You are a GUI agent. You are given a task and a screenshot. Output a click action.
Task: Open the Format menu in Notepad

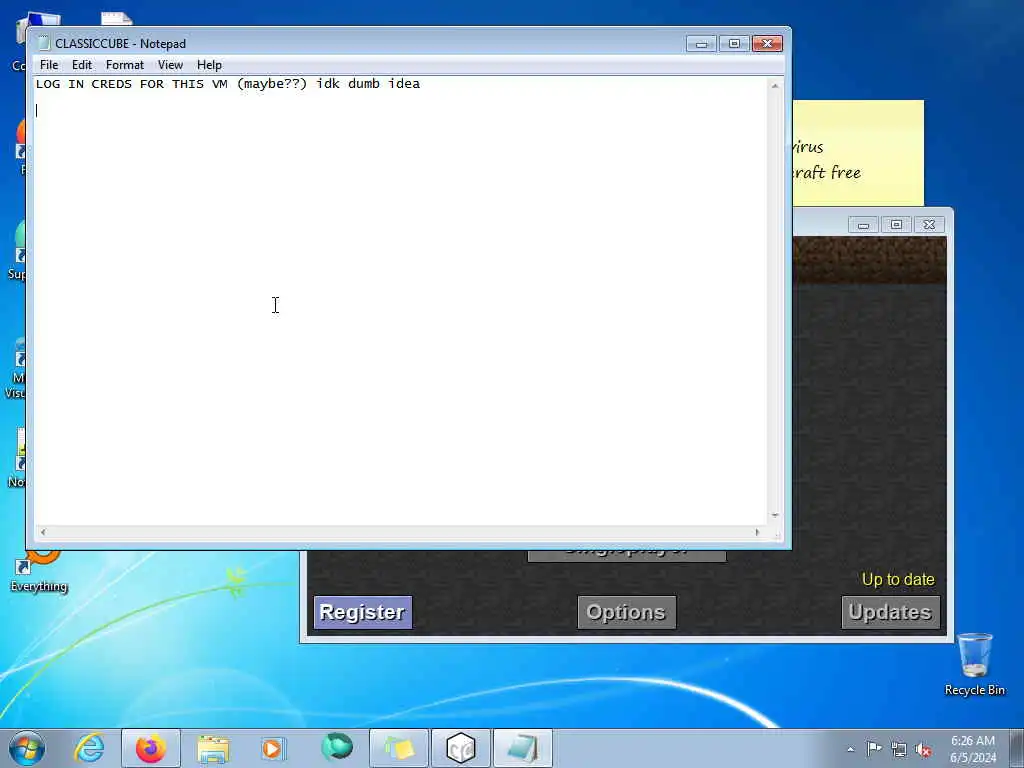(125, 65)
